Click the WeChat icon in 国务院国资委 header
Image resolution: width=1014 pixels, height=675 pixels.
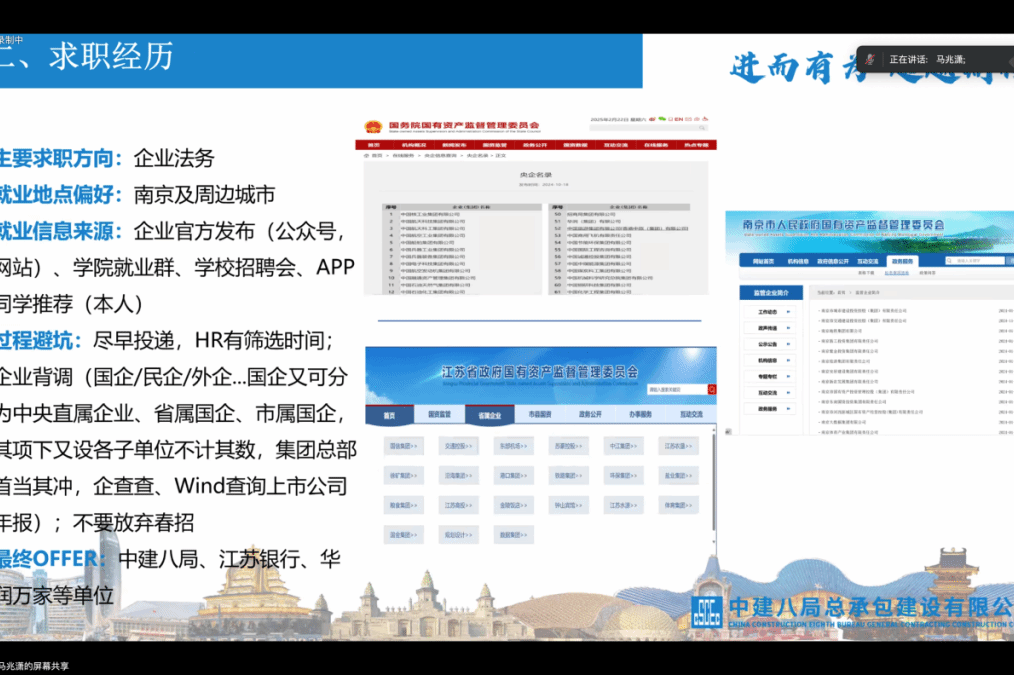(661, 118)
